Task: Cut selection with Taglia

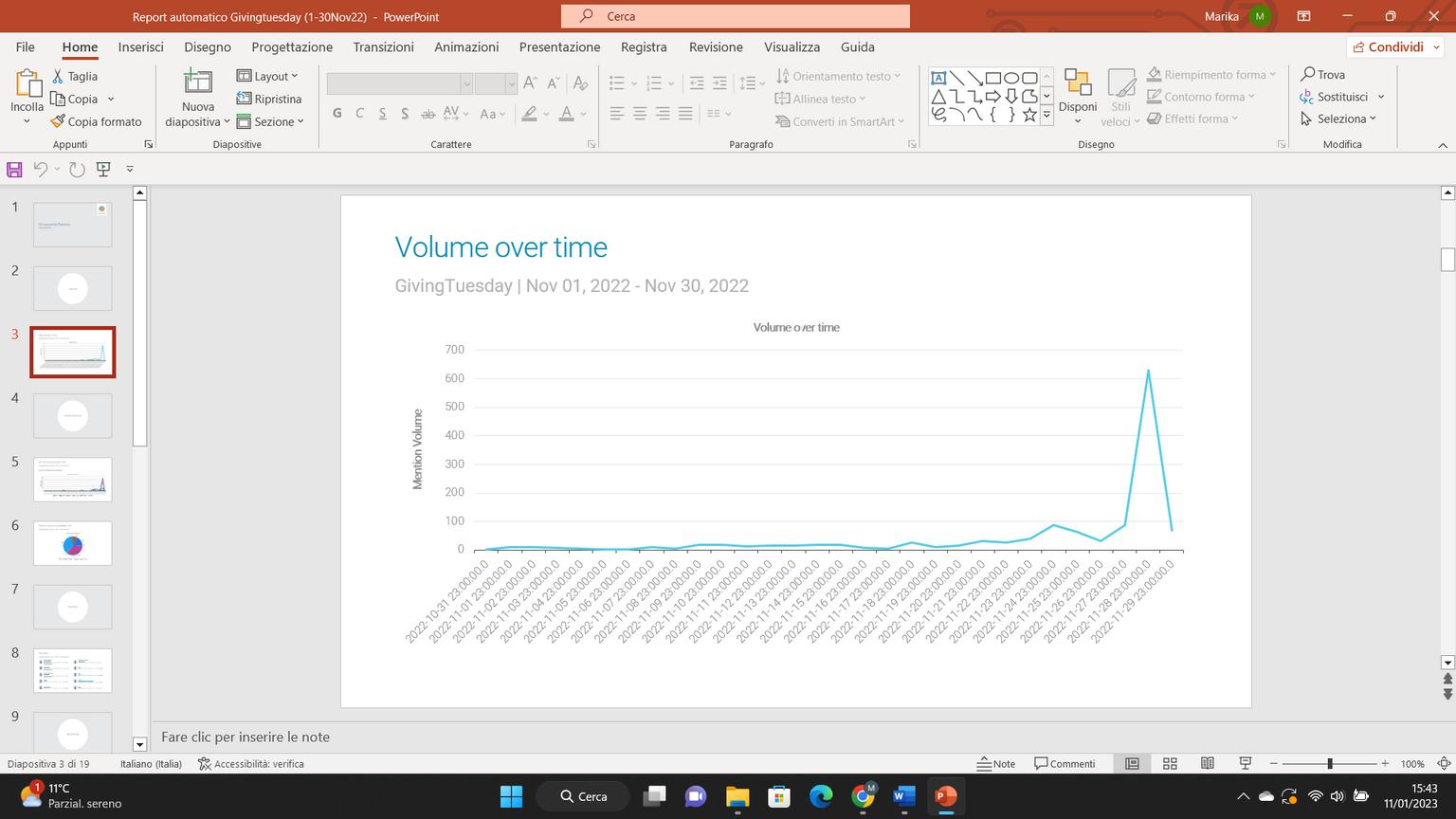Action: click(x=75, y=76)
